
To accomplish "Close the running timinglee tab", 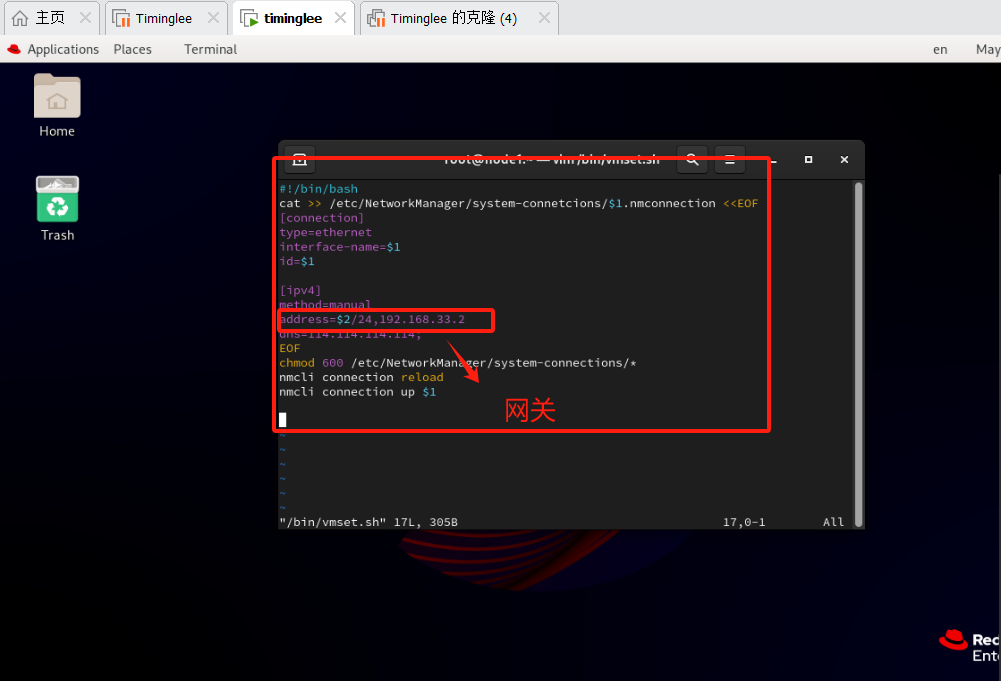I will (x=341, y=18).
